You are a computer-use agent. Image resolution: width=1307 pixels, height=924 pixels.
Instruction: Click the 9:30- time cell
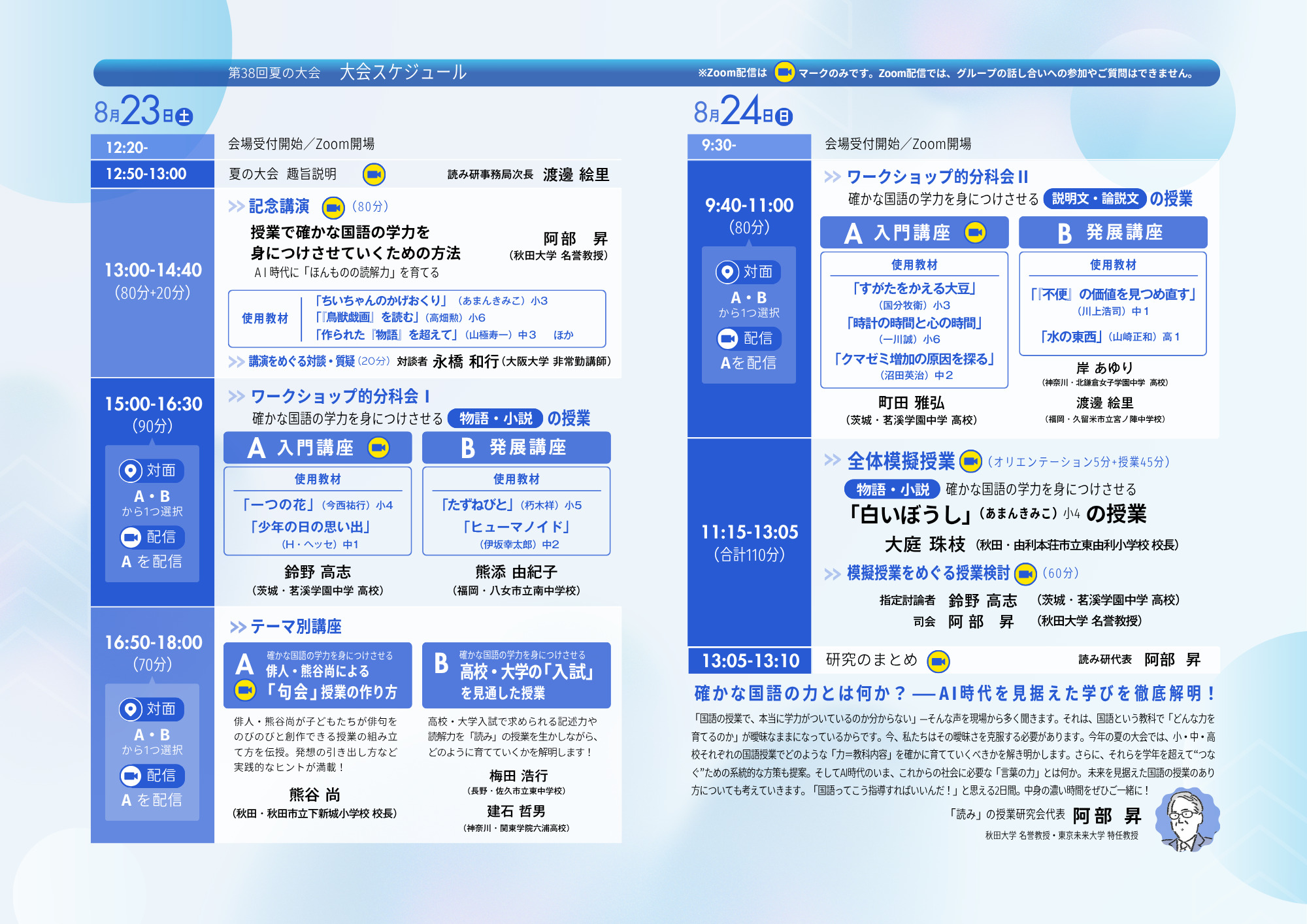click(749, 146)
